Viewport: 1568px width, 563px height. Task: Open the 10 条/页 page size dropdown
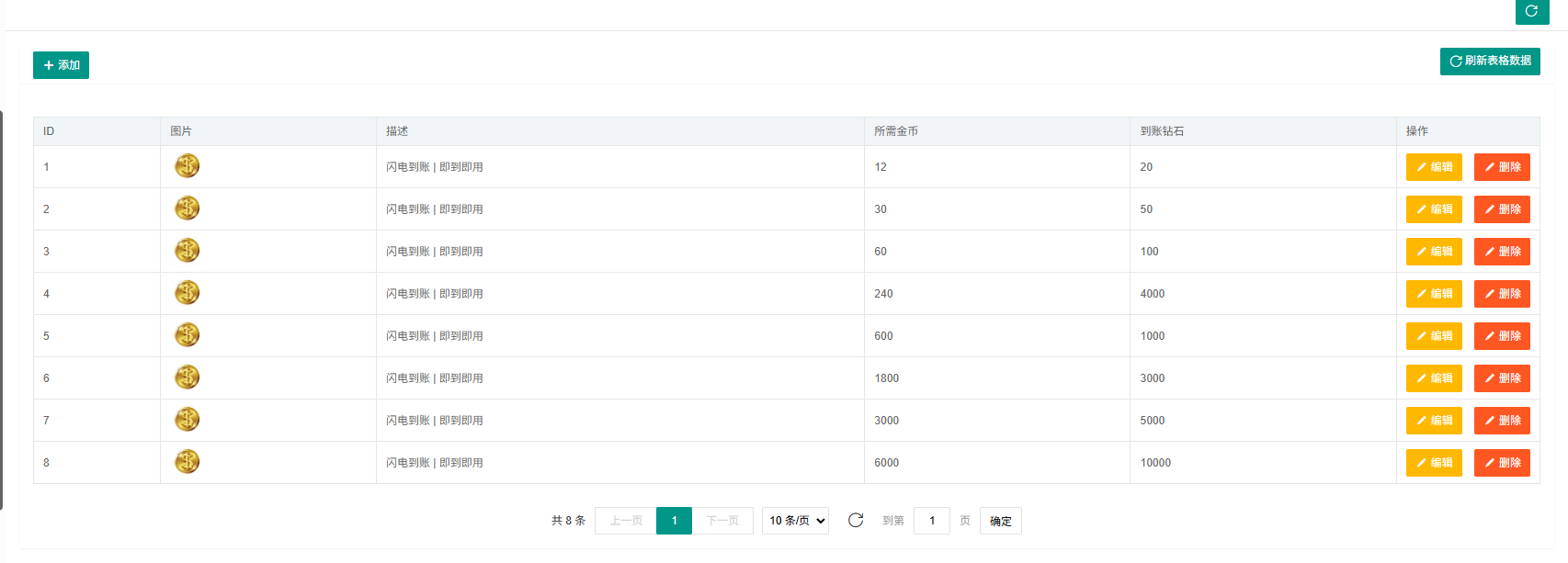click(x=795, y=521)
